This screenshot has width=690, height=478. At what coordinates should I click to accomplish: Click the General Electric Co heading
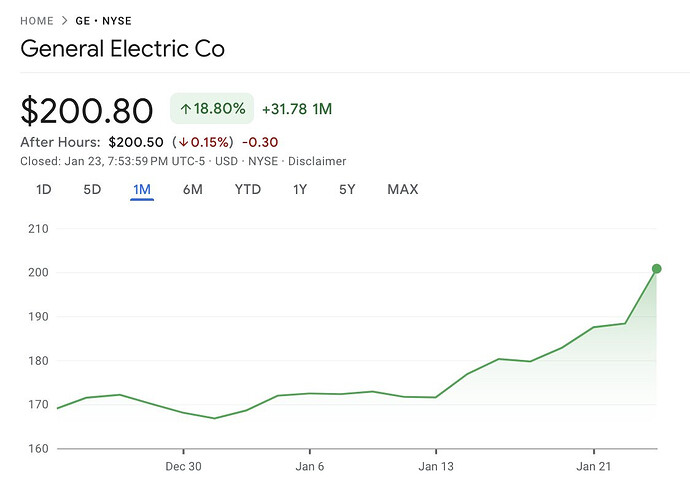coord(123,47)
